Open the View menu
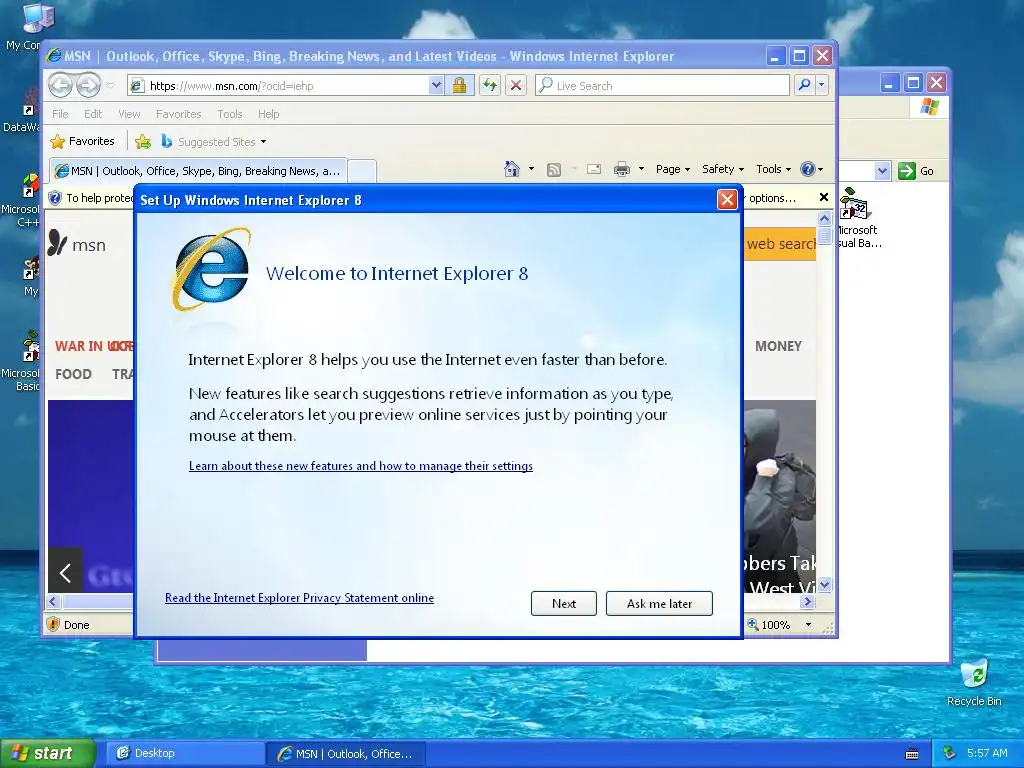This screenshot has height=768, width=1024. pos(129,114)
